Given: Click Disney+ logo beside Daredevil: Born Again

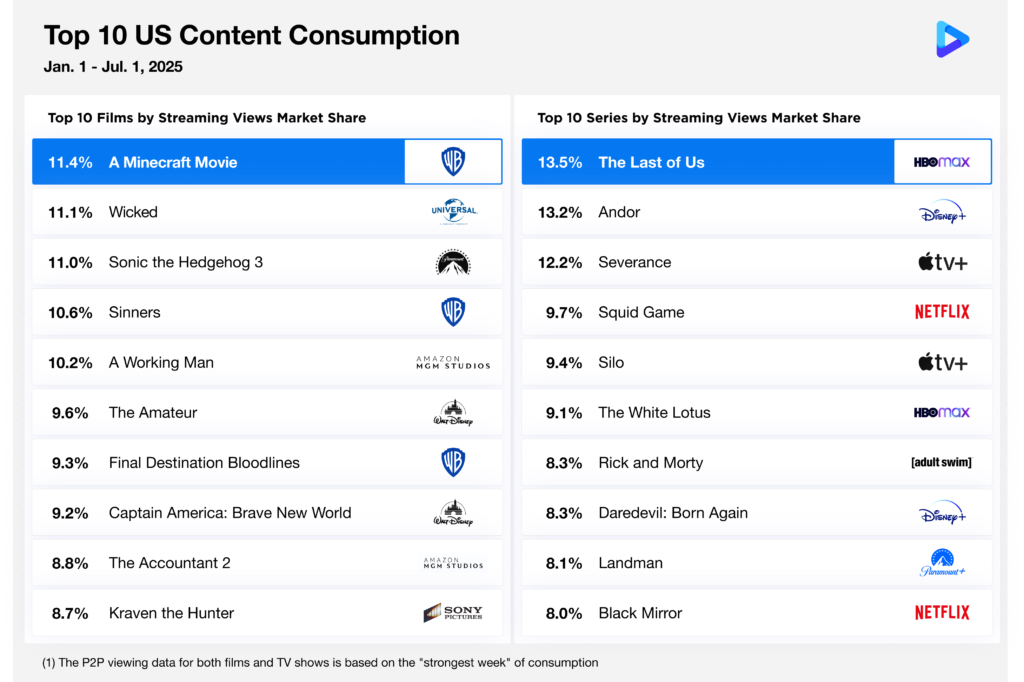Looking at the screenshot, I should [x=942, y=513].
